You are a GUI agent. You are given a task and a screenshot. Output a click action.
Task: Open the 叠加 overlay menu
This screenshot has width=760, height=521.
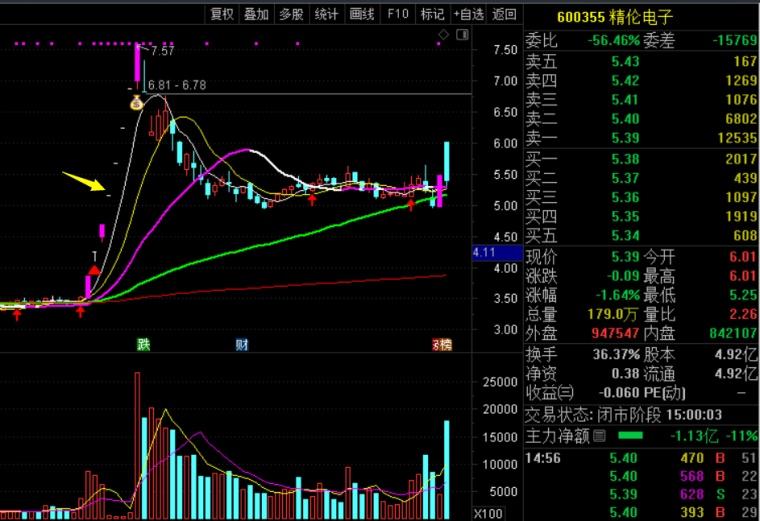(256, 13)
